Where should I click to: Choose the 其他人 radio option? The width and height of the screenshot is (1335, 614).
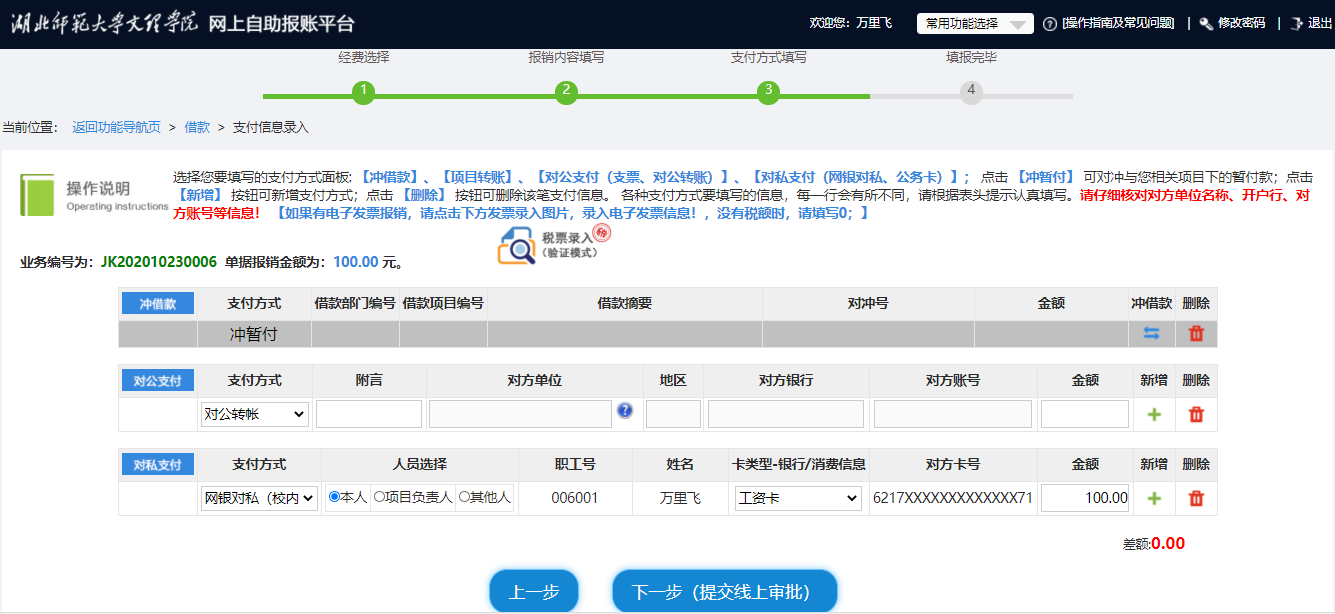pyautogui.click(x=463, y=497)
